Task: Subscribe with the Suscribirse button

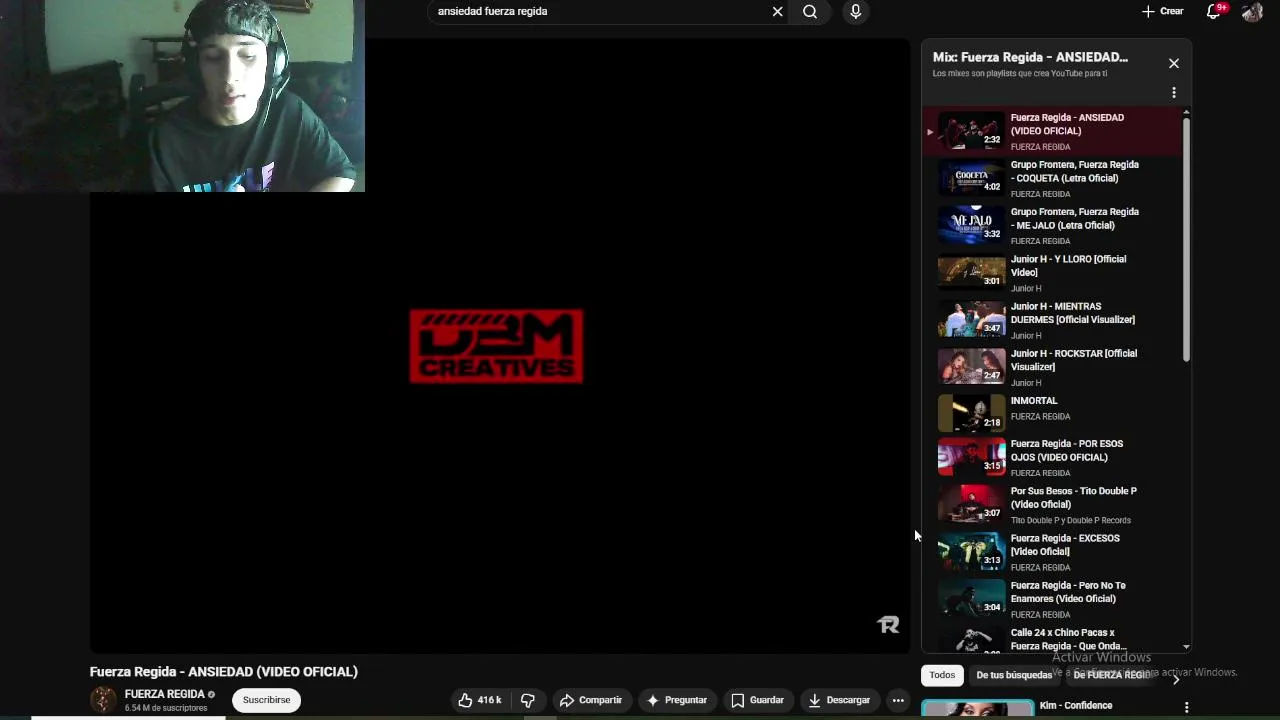Action: pyautogui.click(x=266, y=700)
